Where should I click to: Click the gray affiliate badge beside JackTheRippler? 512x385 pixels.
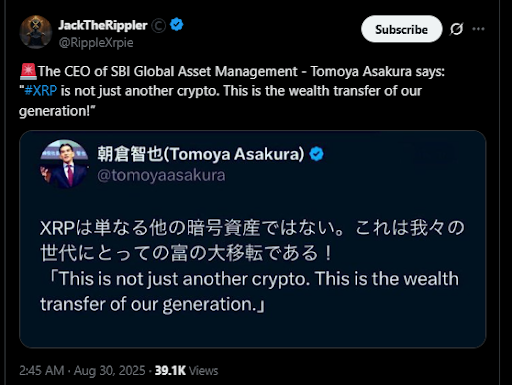(x=159, y=26)
